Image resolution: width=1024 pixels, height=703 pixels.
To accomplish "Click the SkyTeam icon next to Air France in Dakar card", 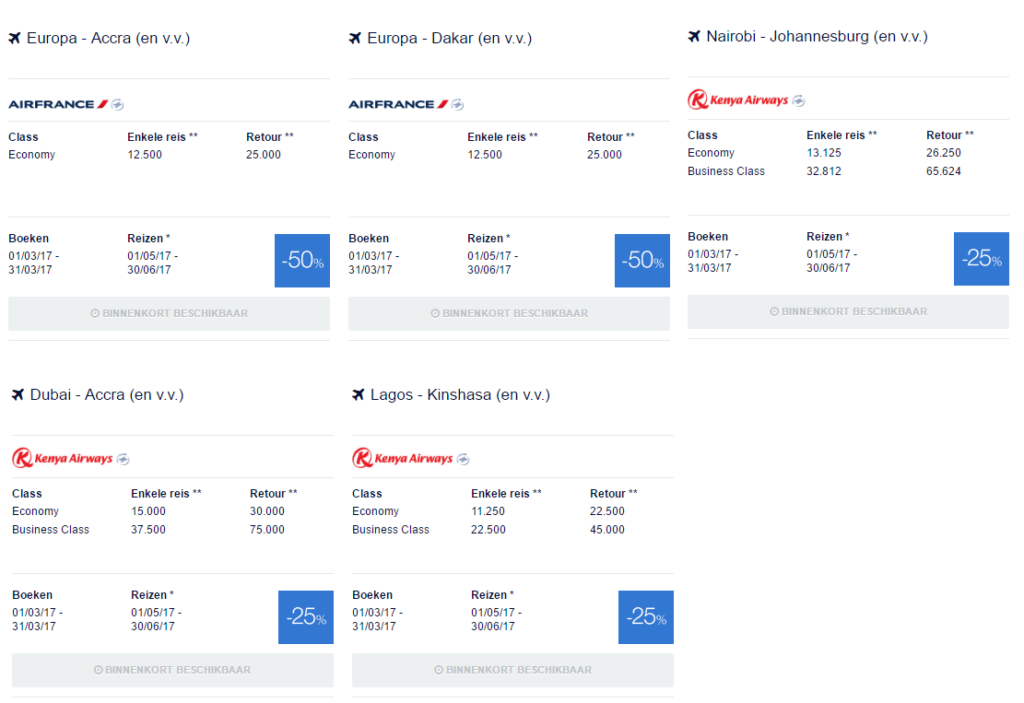I will pyautogui.click(x=458, y=105).
